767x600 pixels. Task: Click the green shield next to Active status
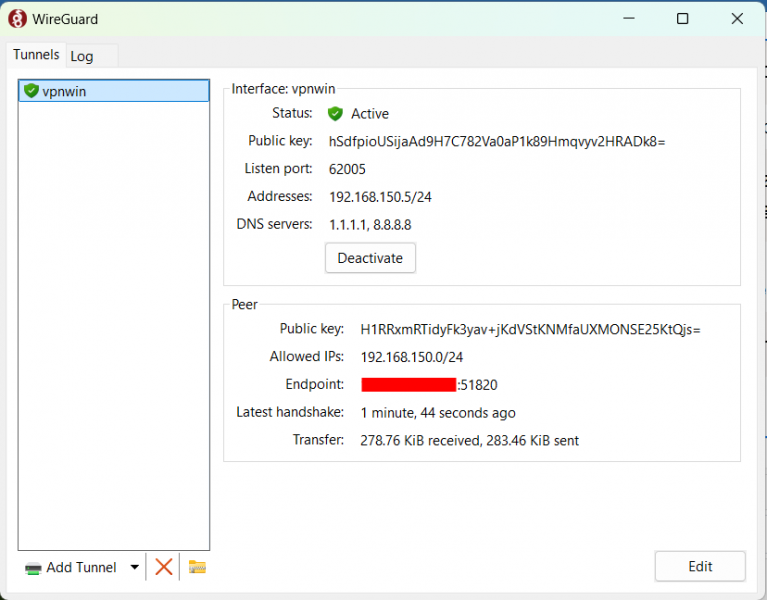(335, 114)
